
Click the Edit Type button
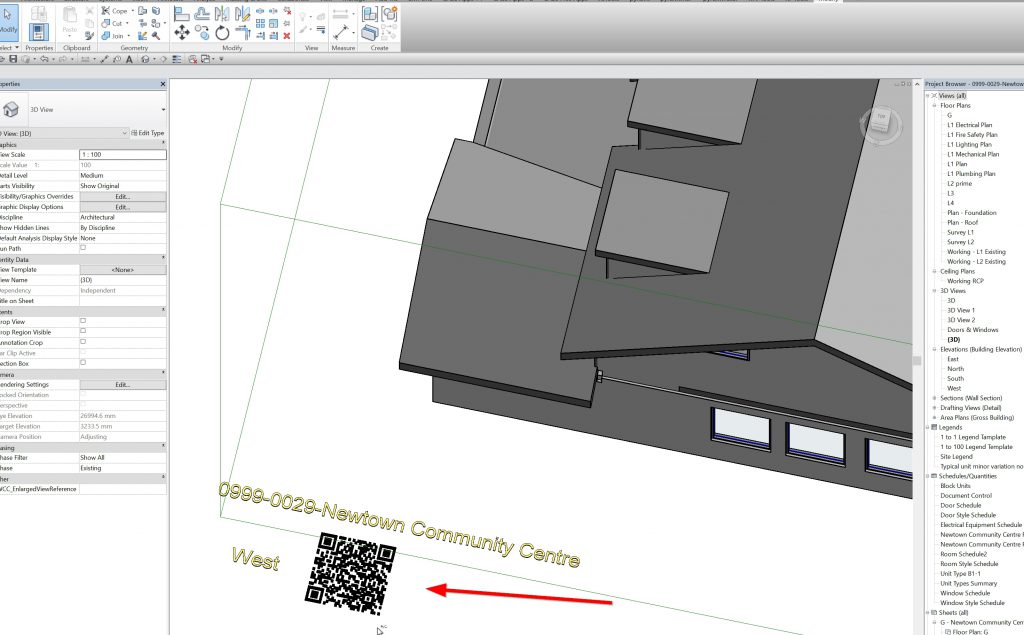pos(149,133)
